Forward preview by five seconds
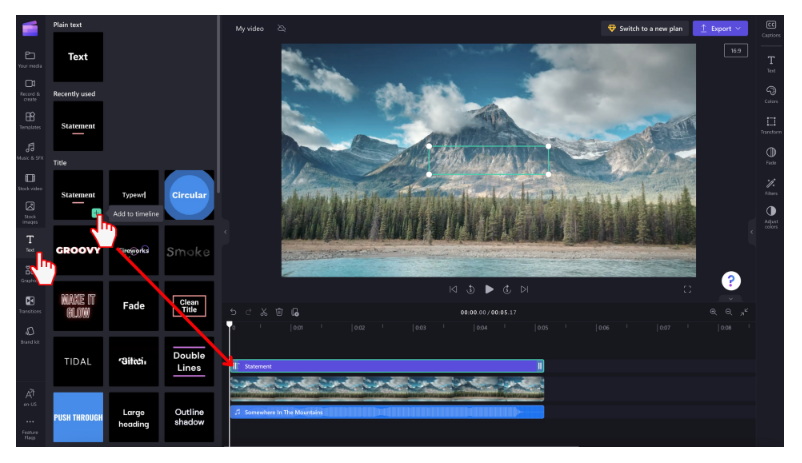 click(x=507, y=290)
